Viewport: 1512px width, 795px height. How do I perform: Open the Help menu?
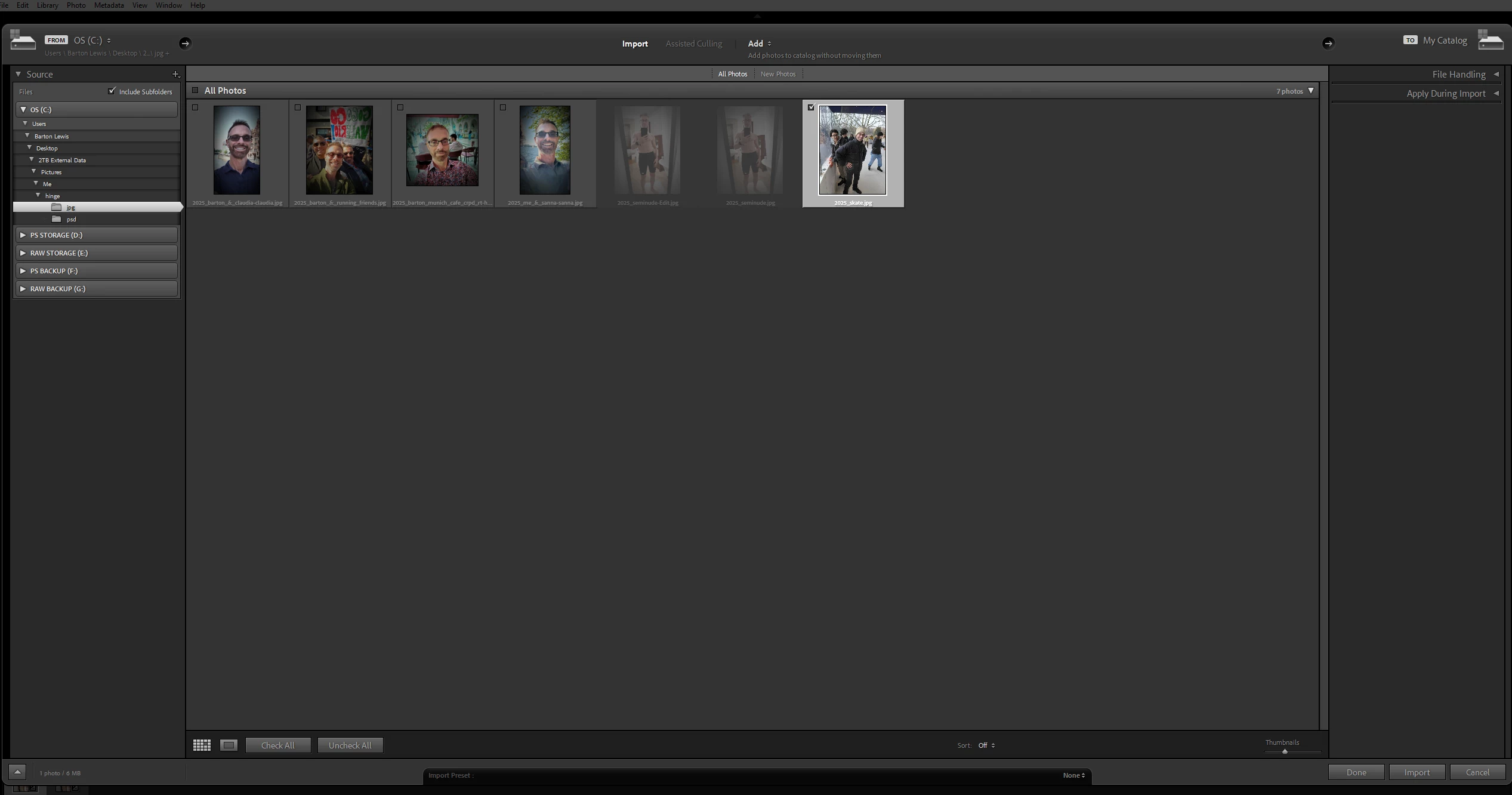(x=198, y=5)
